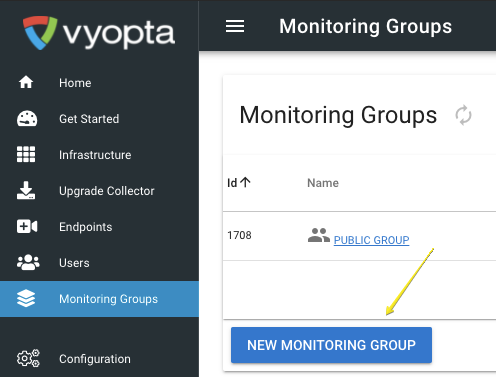496x377 pixels.
Task: Click the Endpoints video camera icon
Action: click(x=27, y=226)
